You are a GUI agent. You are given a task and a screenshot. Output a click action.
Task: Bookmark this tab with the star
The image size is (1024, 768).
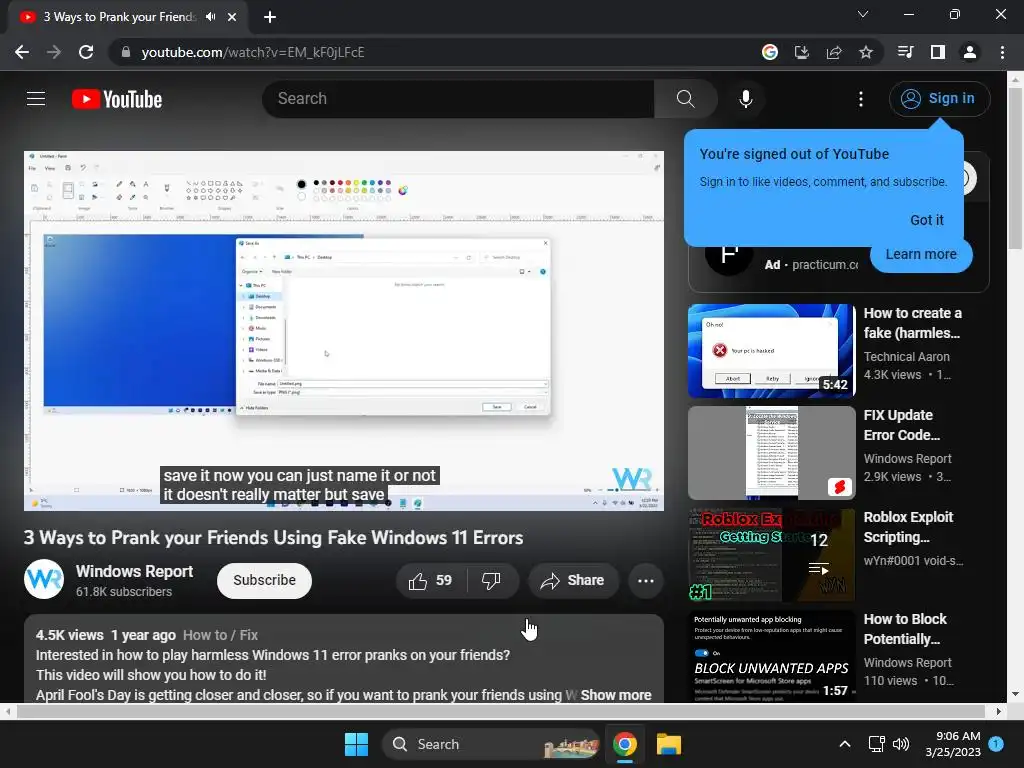tap(866, 52)
